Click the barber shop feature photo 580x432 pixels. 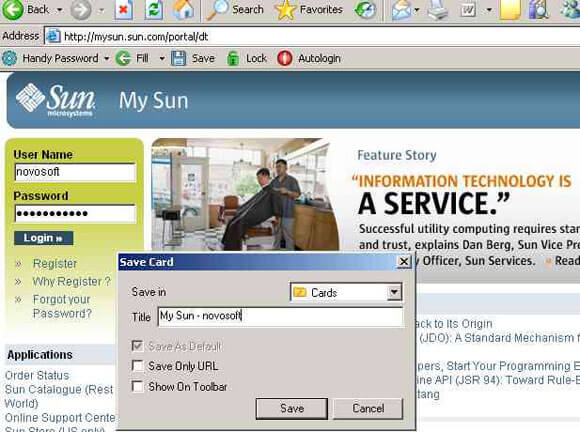[x=245, y=195]
